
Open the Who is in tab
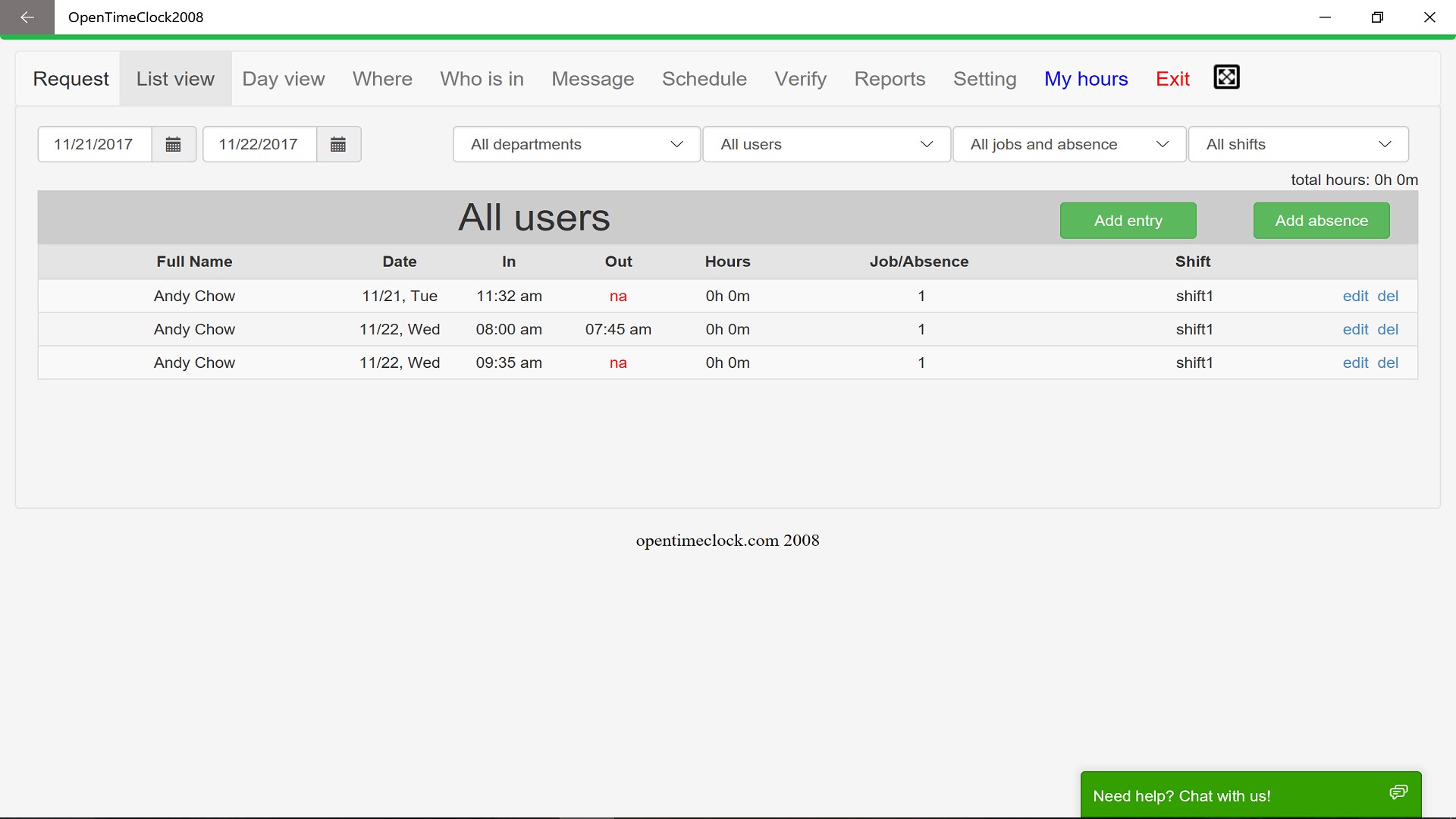[482, 79]
